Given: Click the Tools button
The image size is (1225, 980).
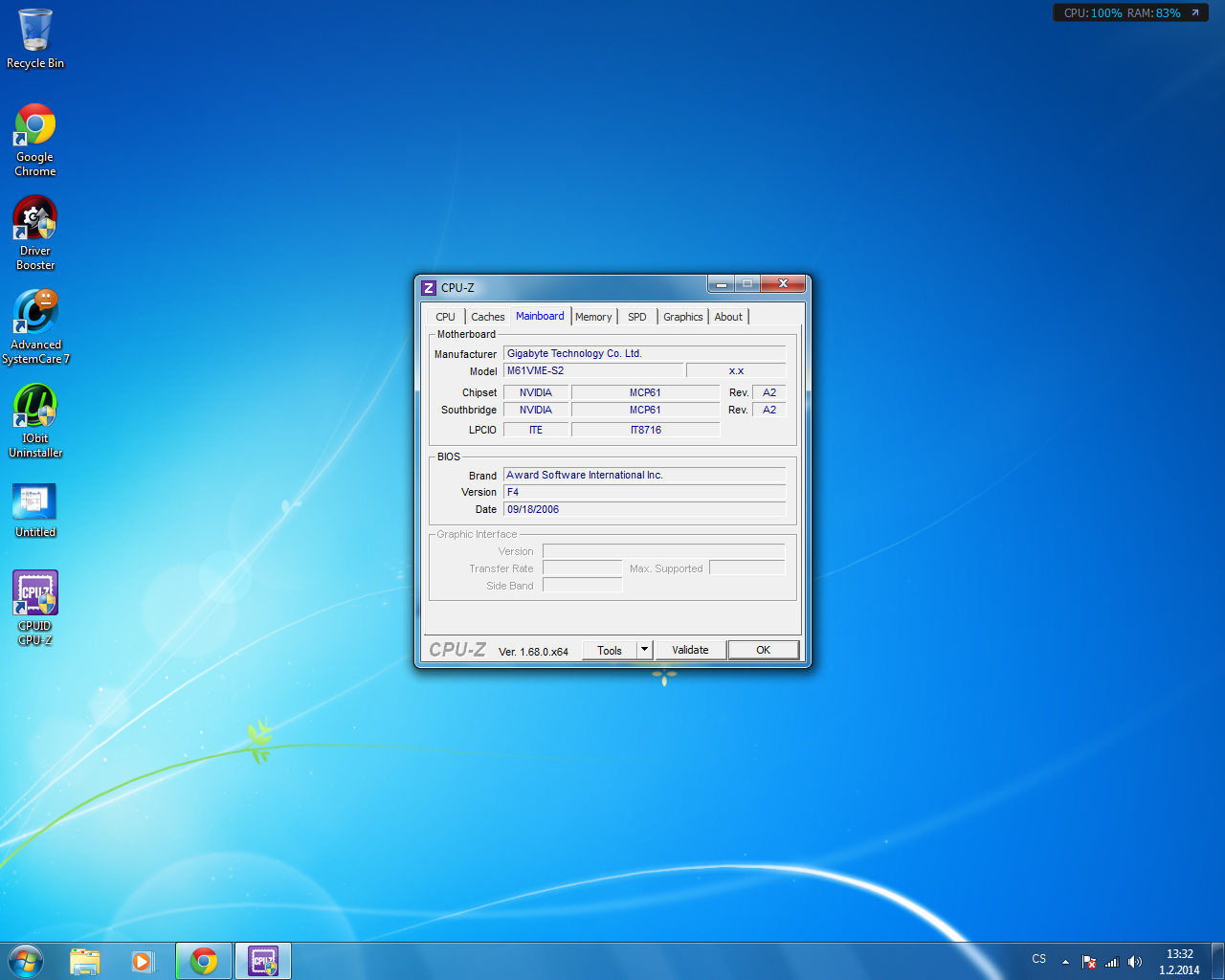Looking at the screenshot, I should tap(610, 650).
